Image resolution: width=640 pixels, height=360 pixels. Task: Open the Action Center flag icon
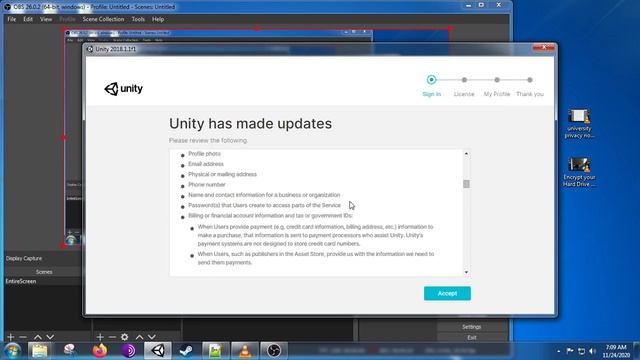point(570,351)
